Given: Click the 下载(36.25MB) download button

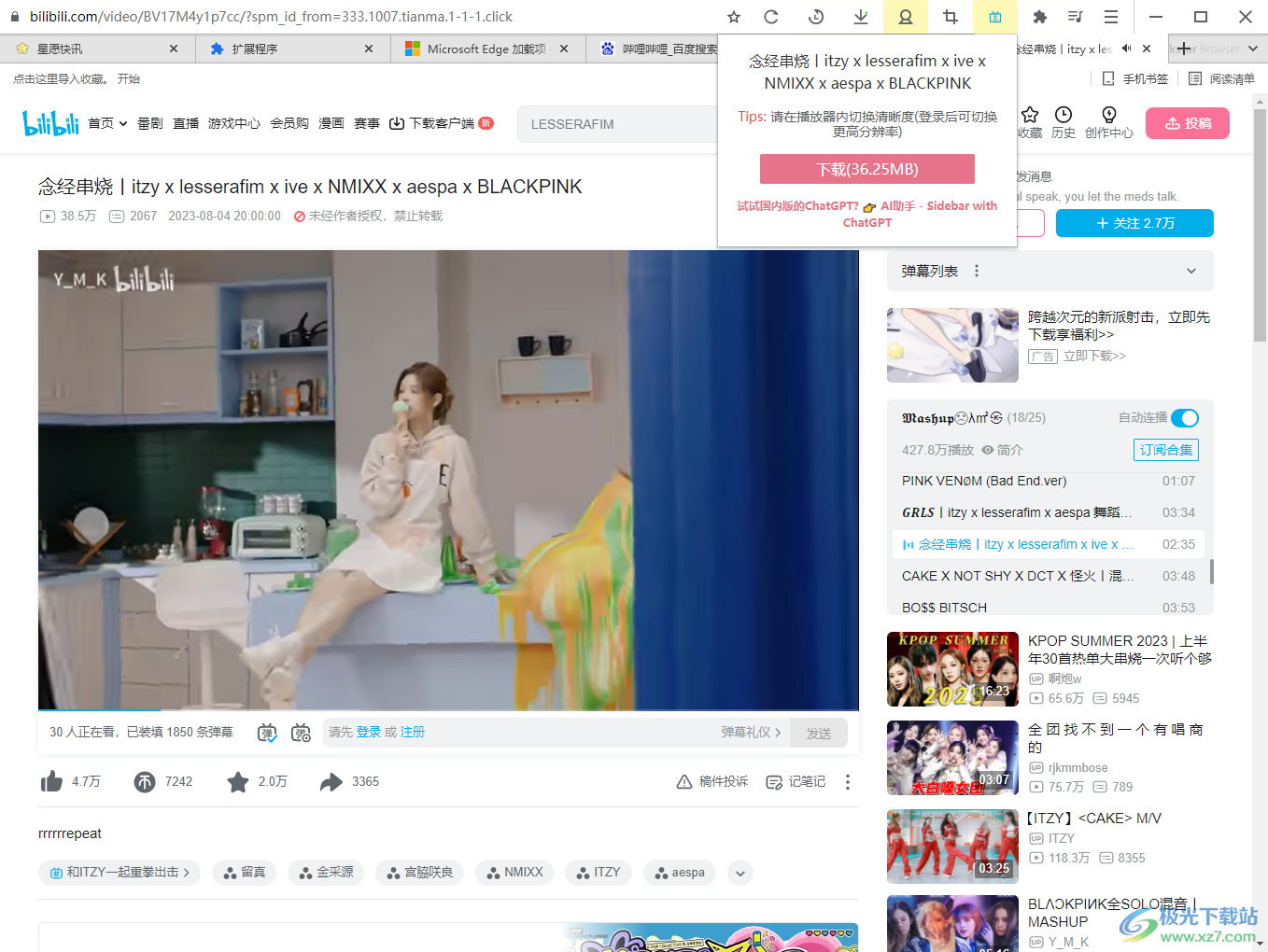Looking at the screenshot, I should click(867, 169).
